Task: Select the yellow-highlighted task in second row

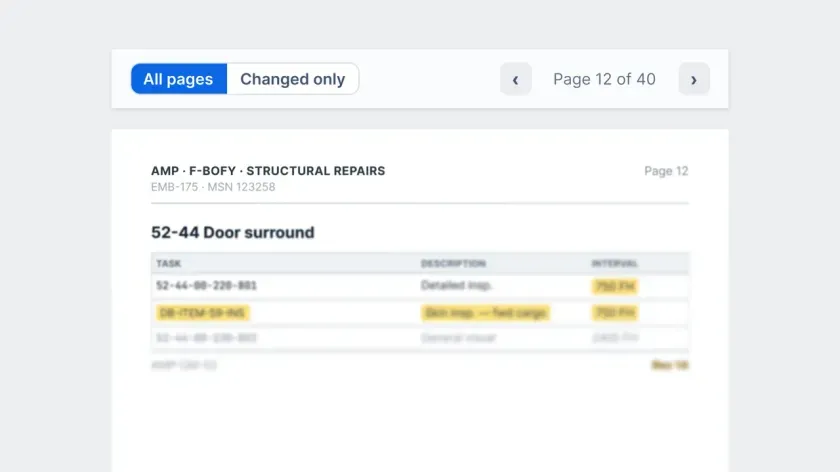Action: click(x=202, y=313)
